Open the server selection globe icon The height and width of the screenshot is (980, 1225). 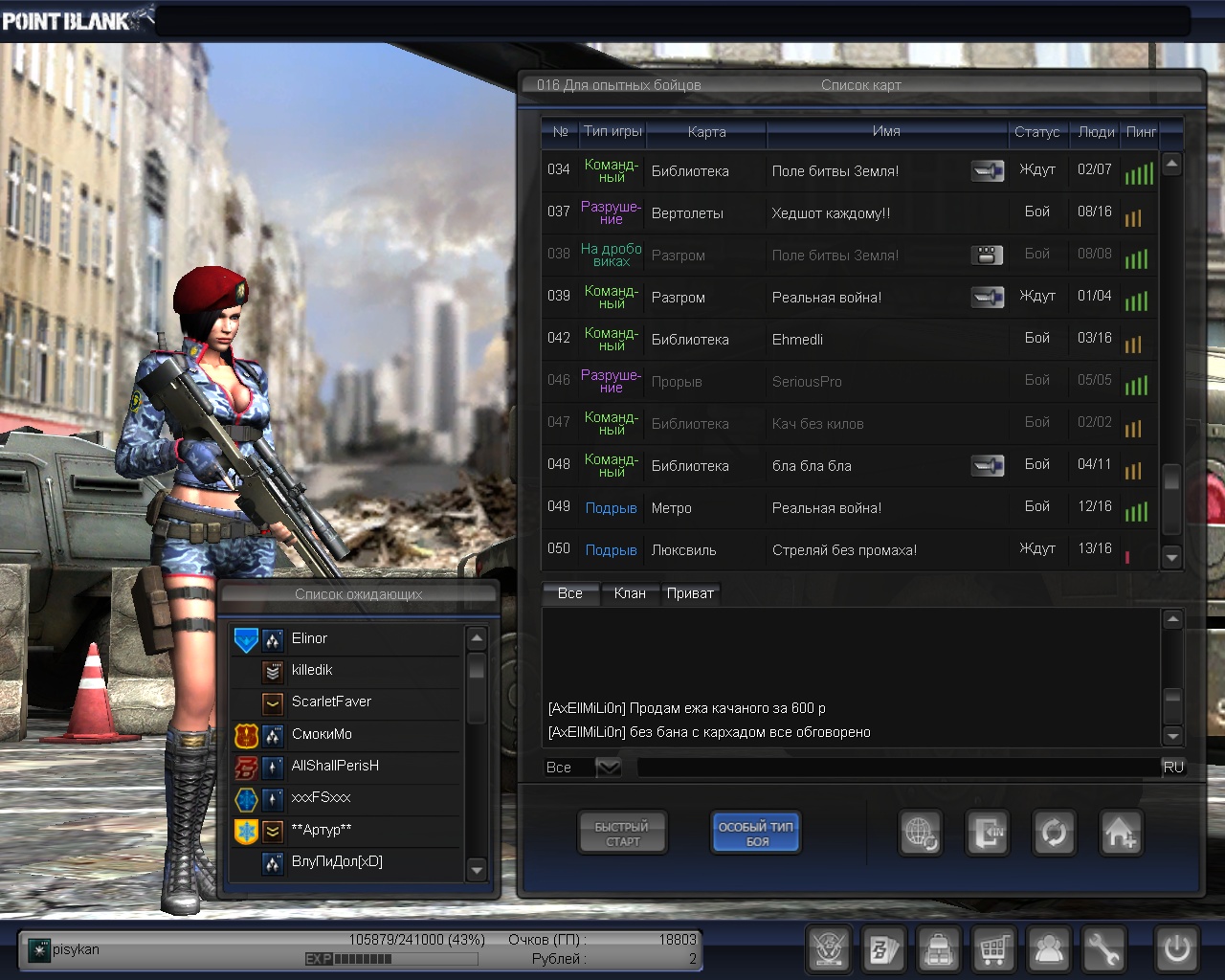pyautogui.click(x=921, y=833)
